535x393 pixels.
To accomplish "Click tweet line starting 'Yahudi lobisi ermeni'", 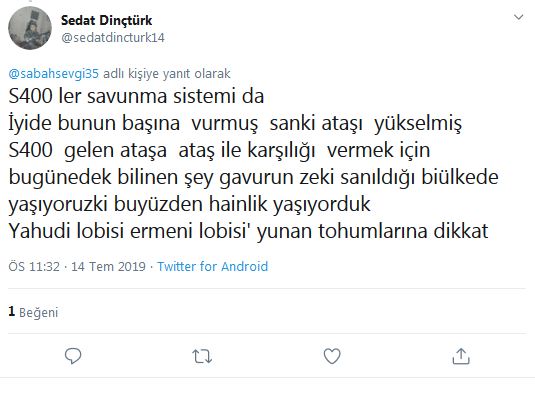I will point(248,231).
